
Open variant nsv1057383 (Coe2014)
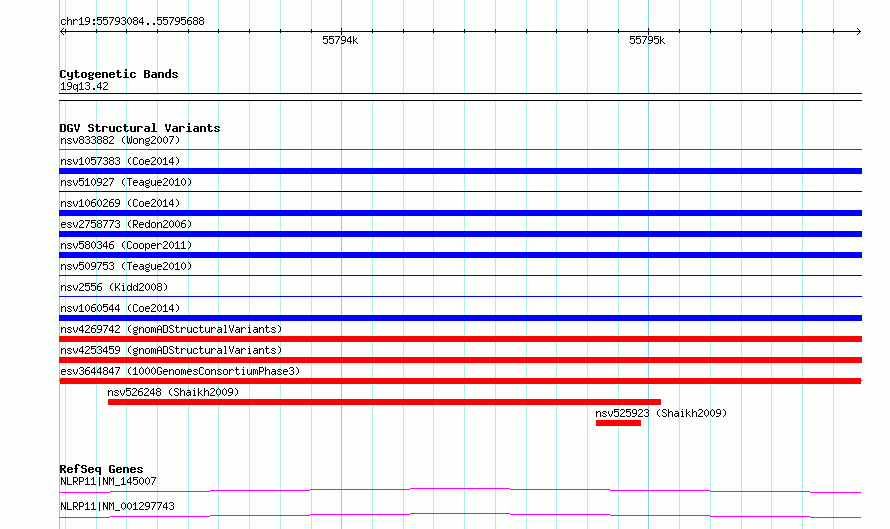click(x=120, y=161)
